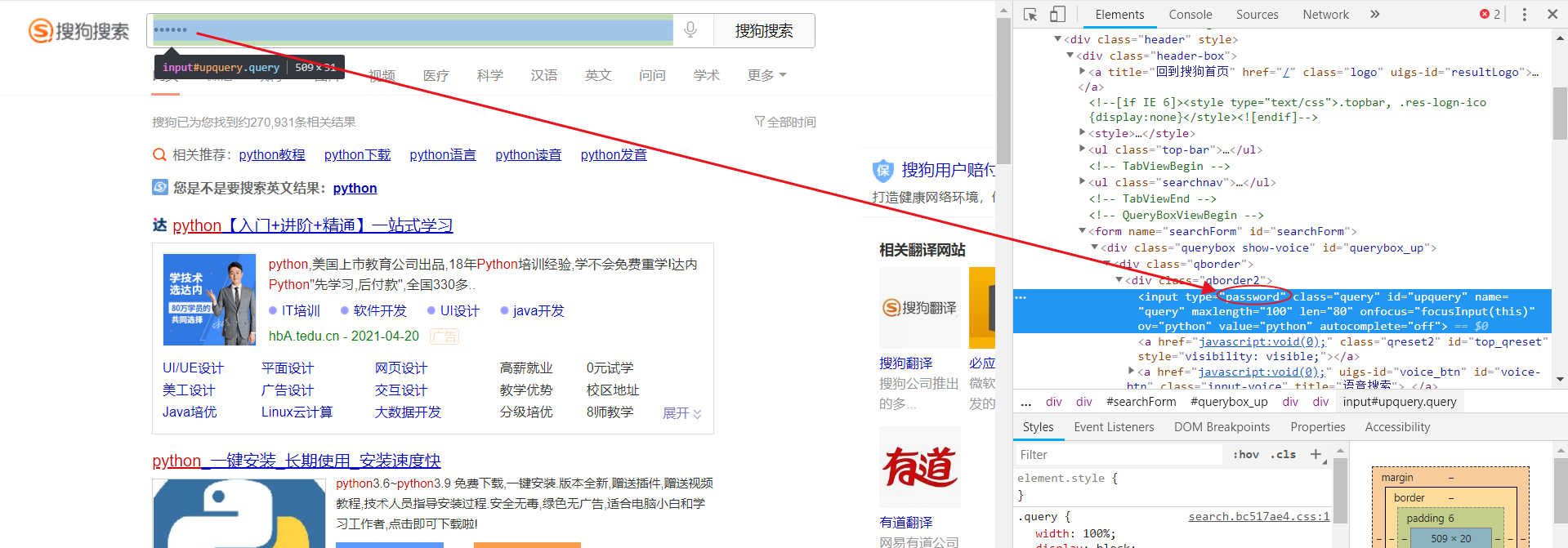The image size is (1568, 548).
Task: Click the 搜狗搜索 search button
Action: tap(764, 30)
